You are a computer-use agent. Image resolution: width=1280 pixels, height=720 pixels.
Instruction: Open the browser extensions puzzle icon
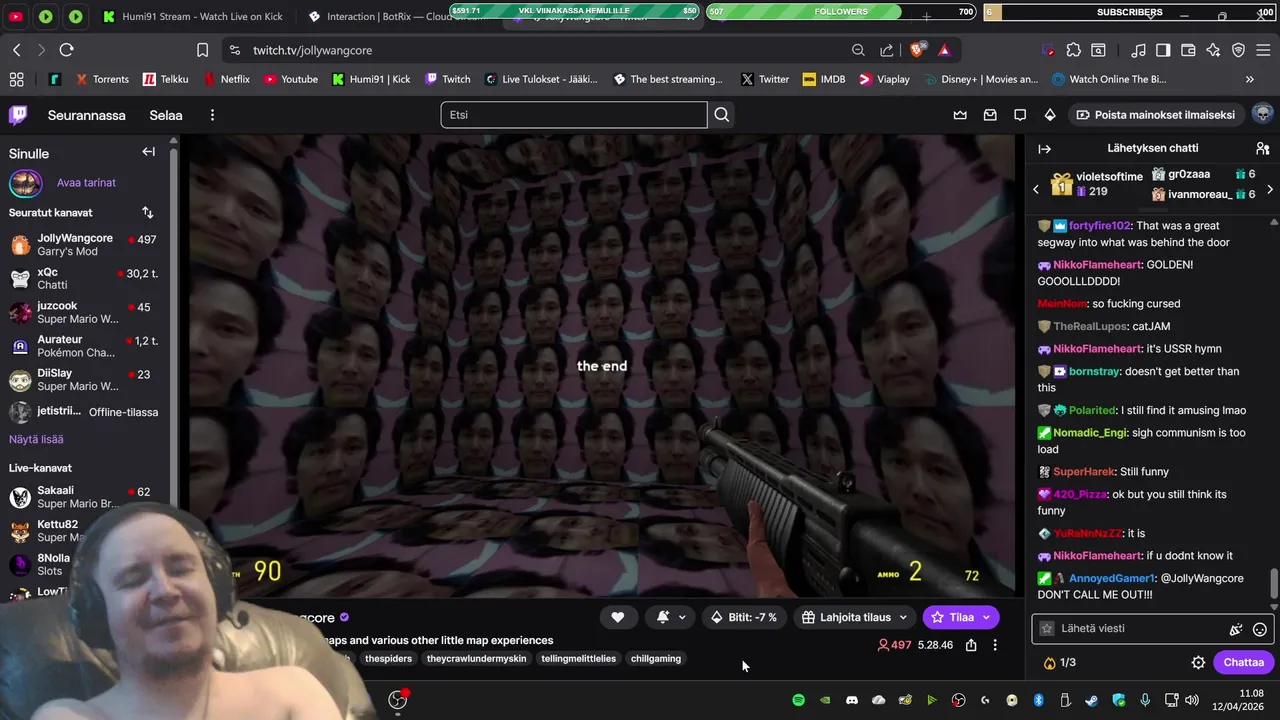pos(1073,50)
